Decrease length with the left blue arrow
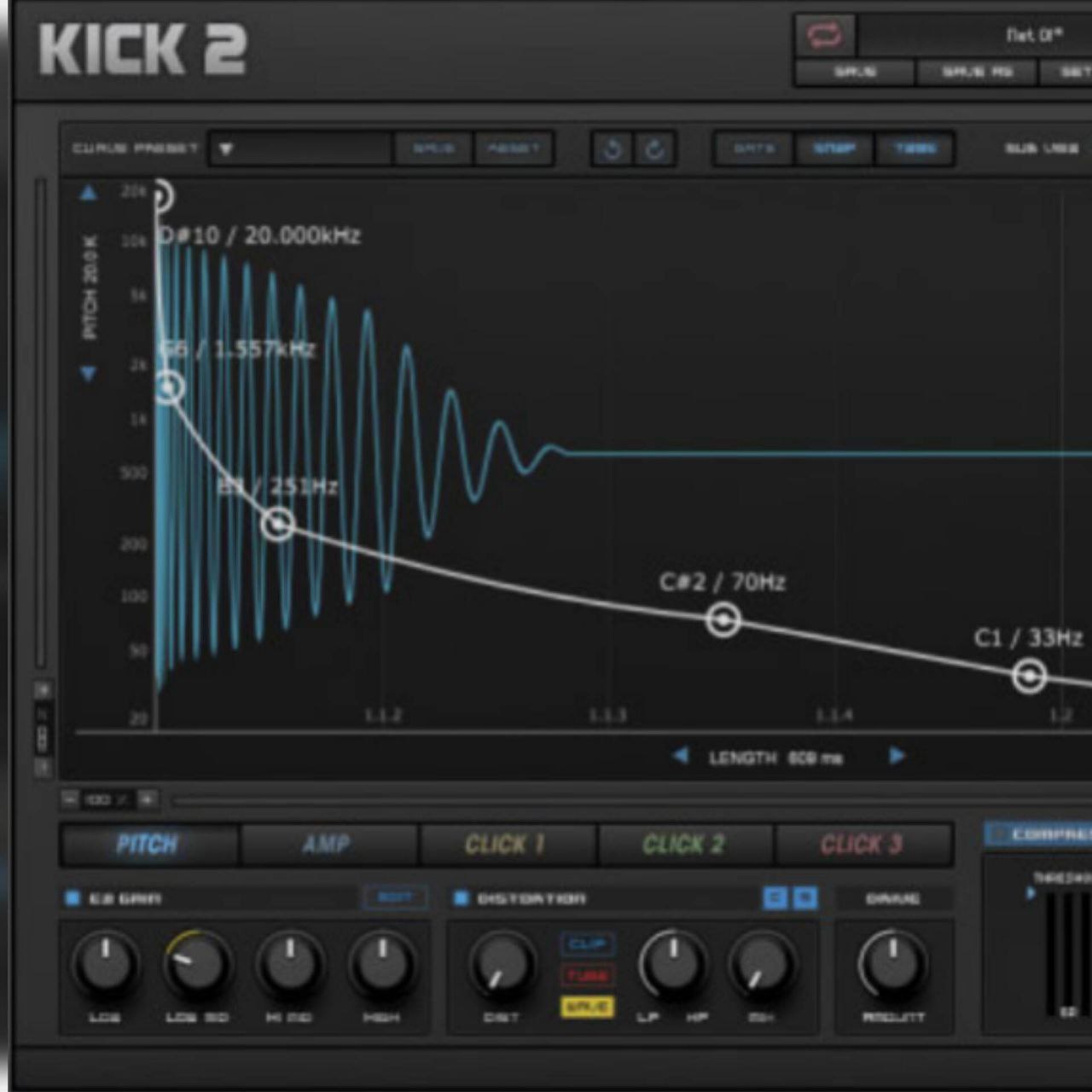 tap(680, 755)
